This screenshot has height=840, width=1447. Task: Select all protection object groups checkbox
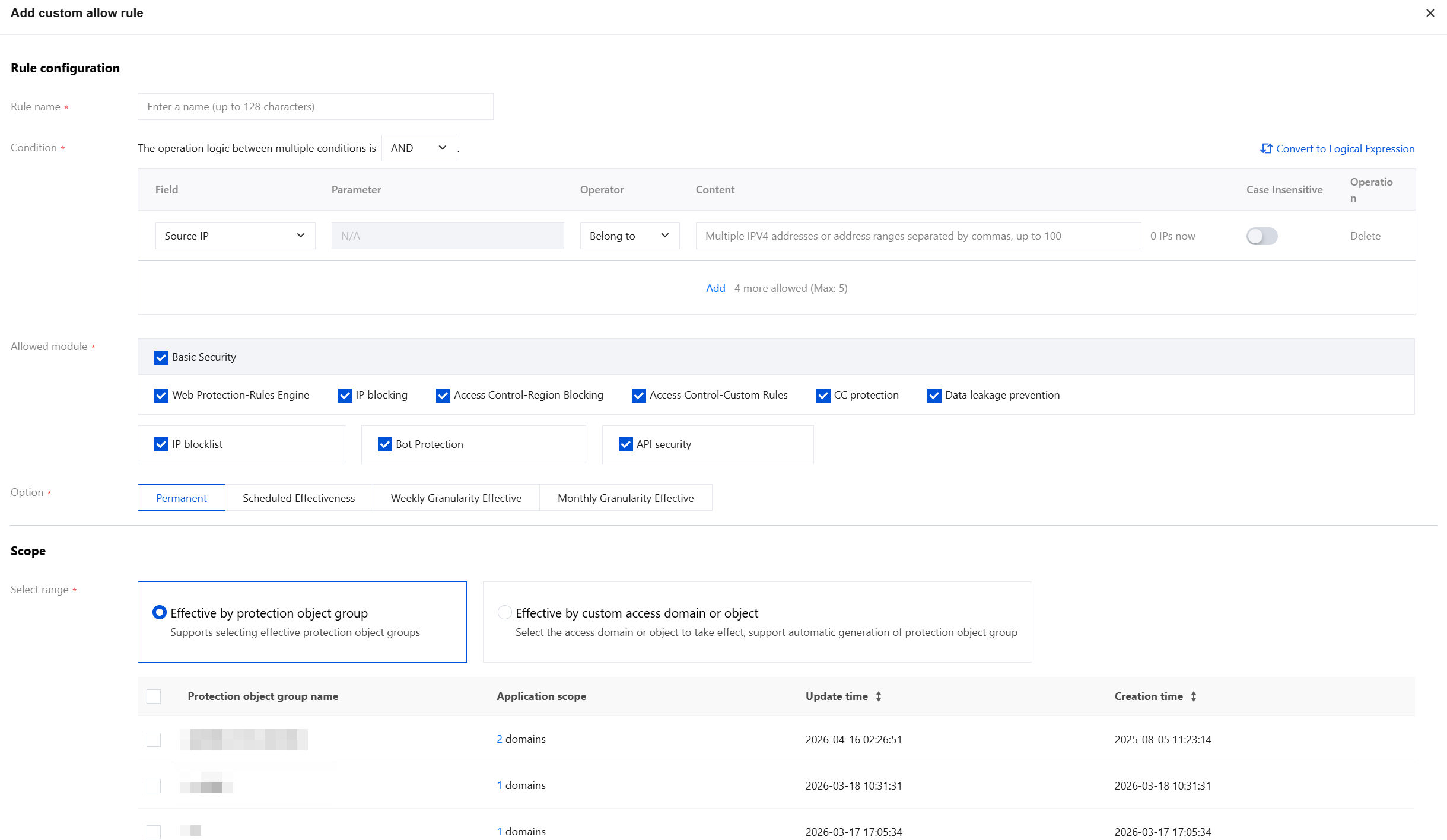pyautogui.click(x=154, y=696)
